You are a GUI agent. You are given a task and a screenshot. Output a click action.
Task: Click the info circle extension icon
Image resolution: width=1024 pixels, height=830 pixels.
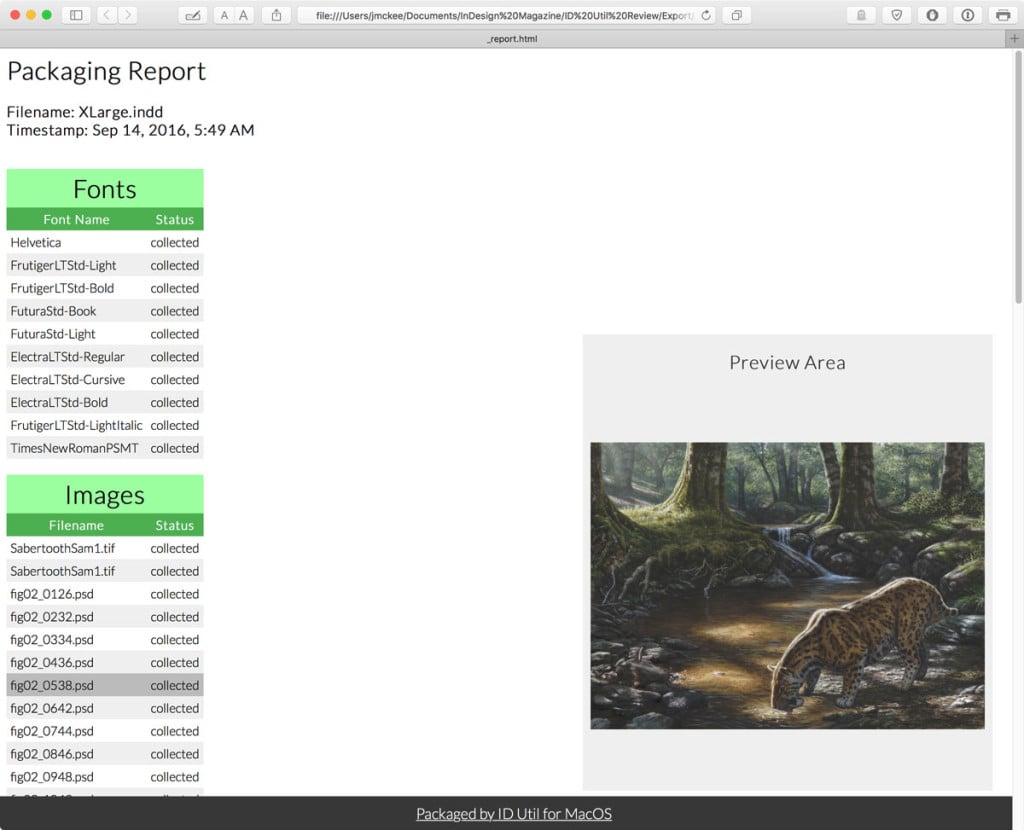tap(968, 15)
